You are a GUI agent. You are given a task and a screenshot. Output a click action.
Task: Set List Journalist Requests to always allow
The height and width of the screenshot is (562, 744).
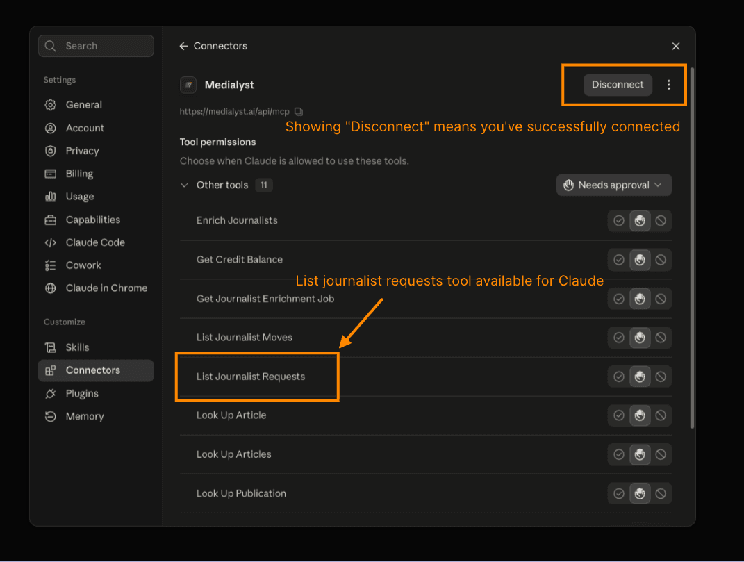pos(619,377)
